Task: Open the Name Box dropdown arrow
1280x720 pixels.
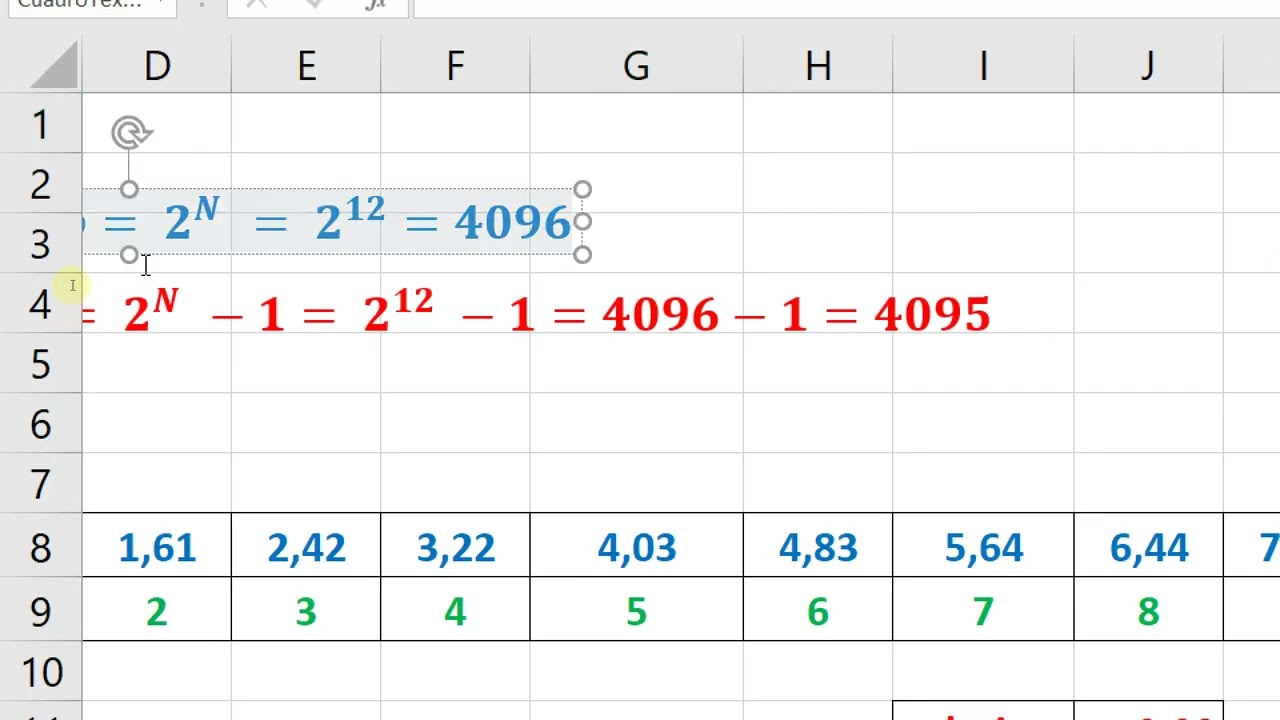Action: tap(160, 4)
